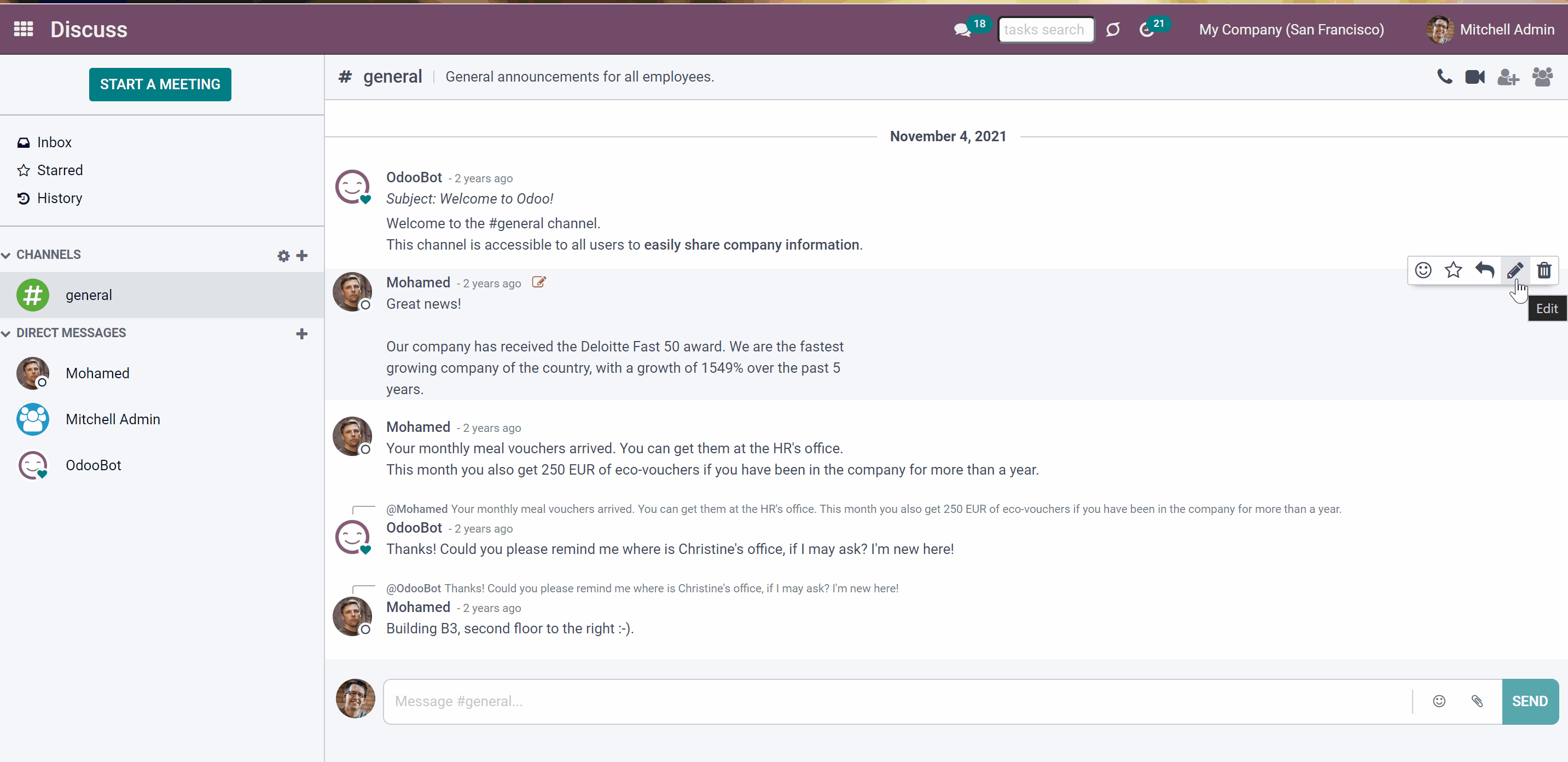Delete the Great news message

coord(1544,270)
